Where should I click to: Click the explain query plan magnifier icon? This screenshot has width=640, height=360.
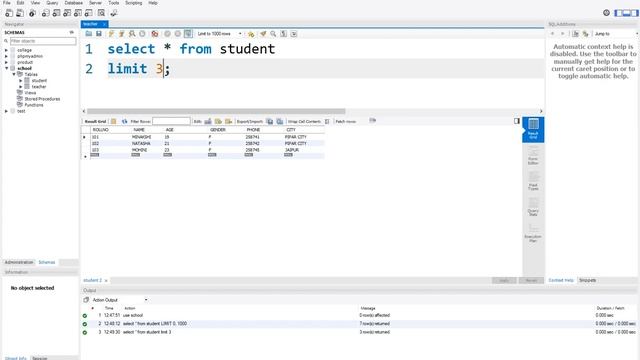[132, 34]
